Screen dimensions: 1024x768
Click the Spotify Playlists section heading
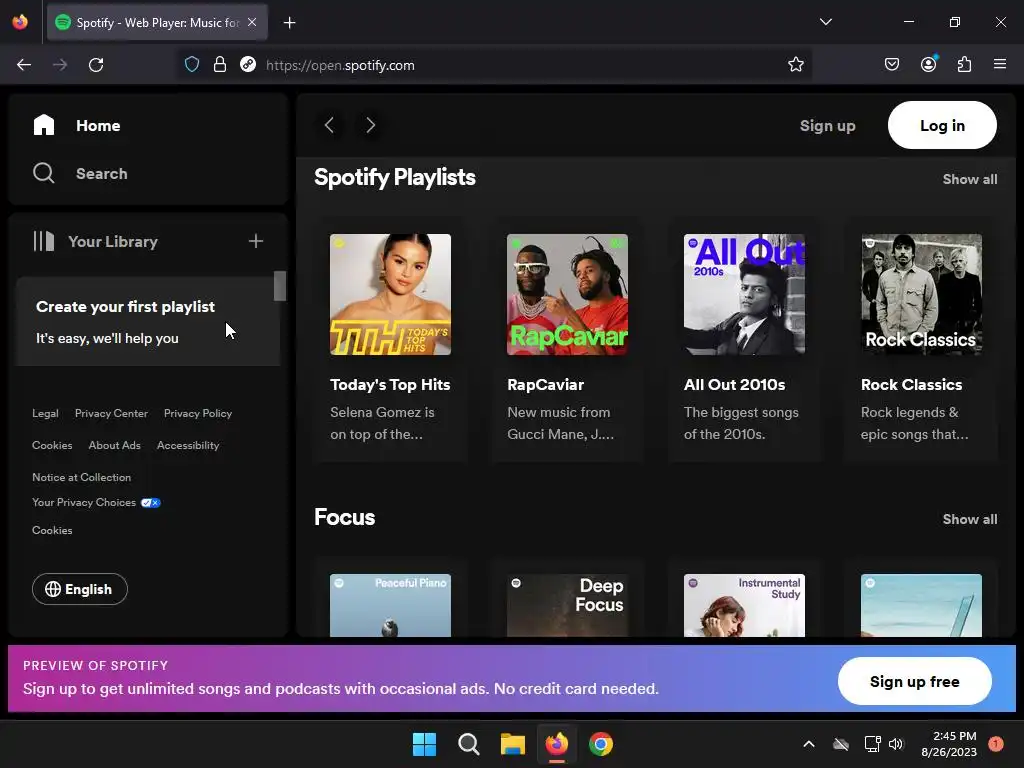pyautogui.click(x=395, y=178)
